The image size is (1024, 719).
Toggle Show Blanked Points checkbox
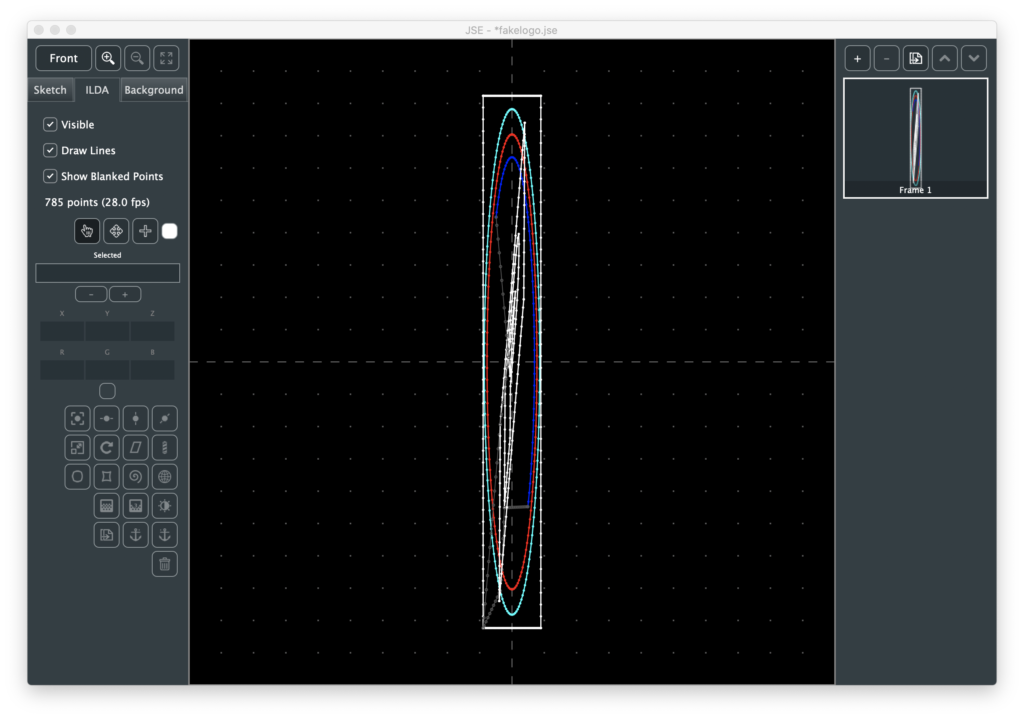pos(50,176)
